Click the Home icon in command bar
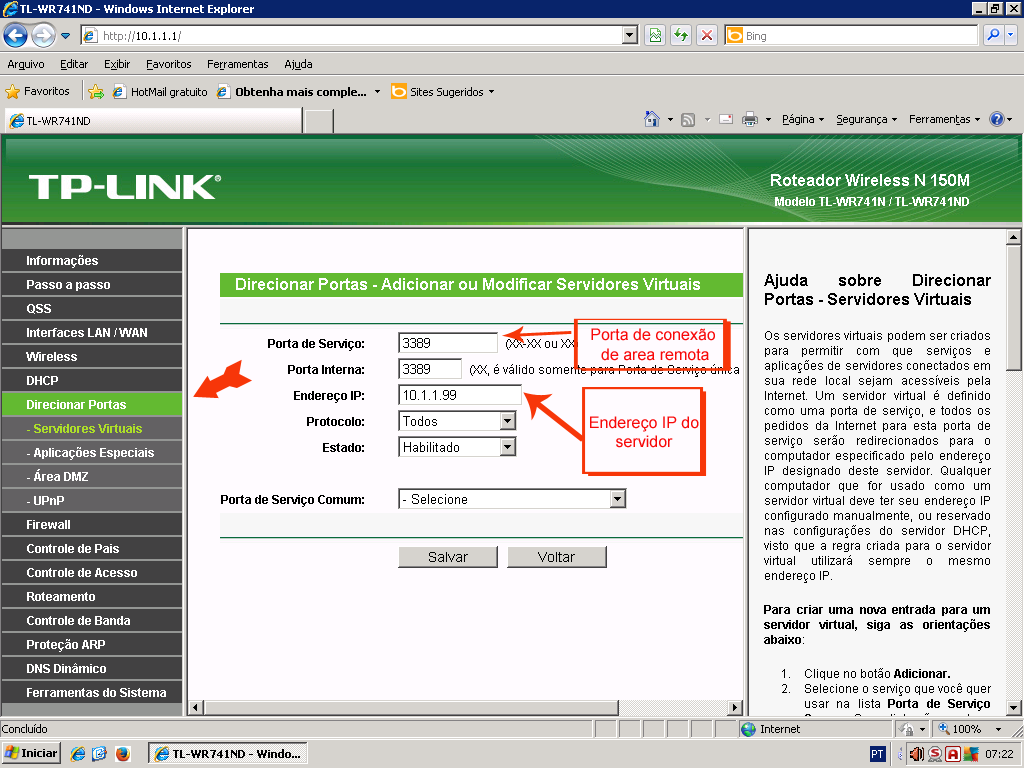This screenshot has height=768, width=1024. [x=652, y=120]
